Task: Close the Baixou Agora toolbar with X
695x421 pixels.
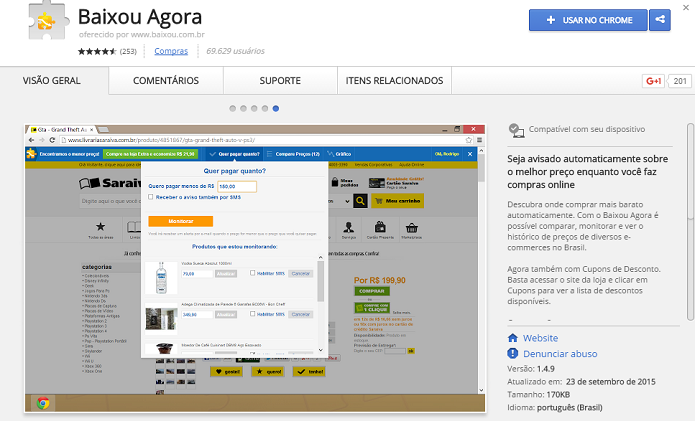Action: pos(470,154)
